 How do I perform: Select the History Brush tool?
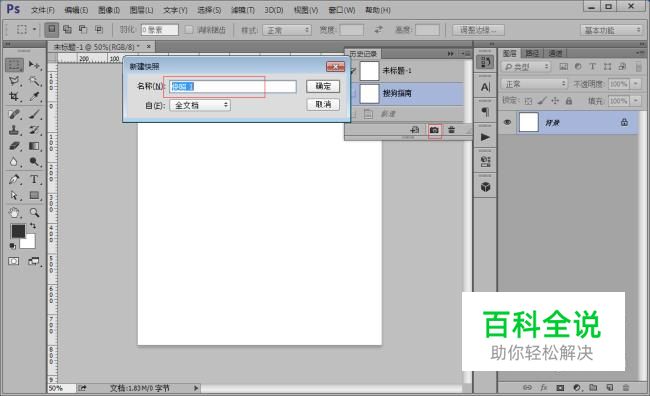(34, 130)
